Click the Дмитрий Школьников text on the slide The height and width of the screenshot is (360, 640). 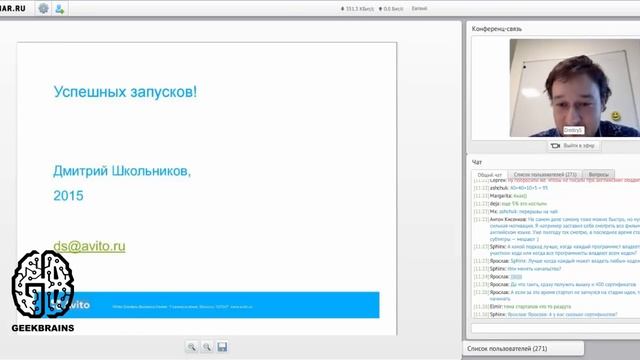click(122, 171)
